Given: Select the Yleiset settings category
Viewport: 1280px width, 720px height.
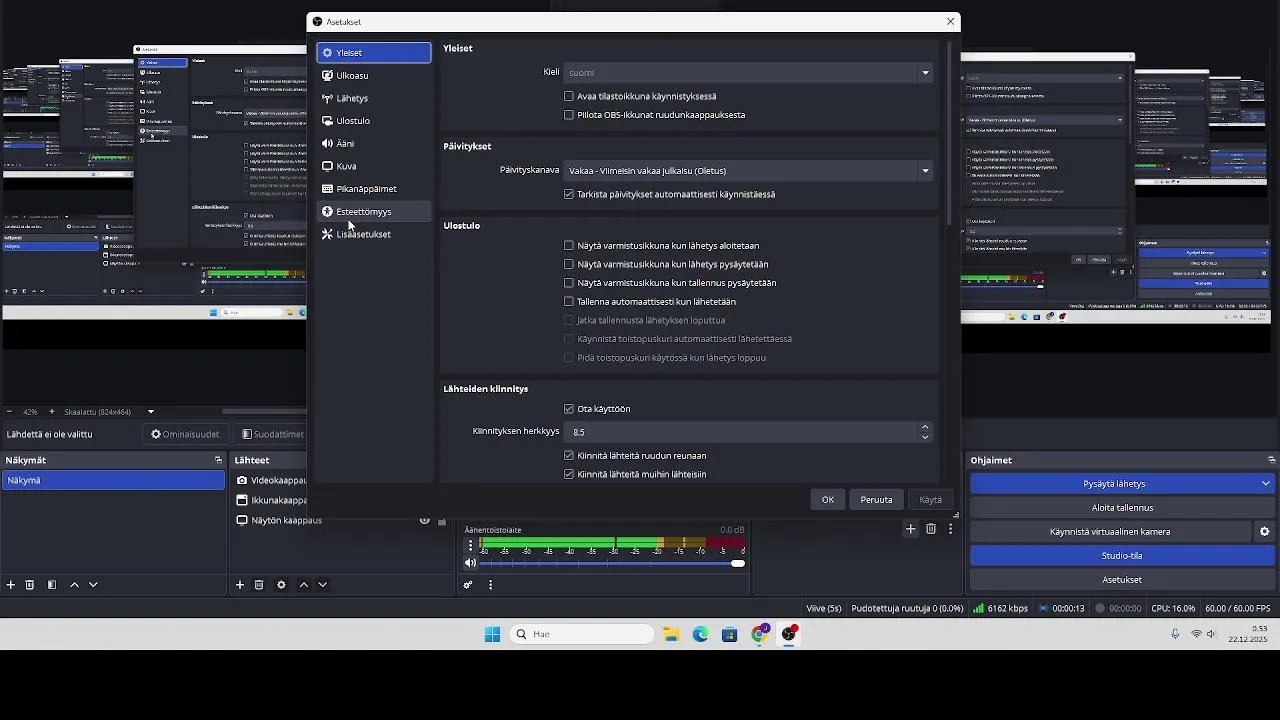Looking at the screenshot, I should [374, 52].
